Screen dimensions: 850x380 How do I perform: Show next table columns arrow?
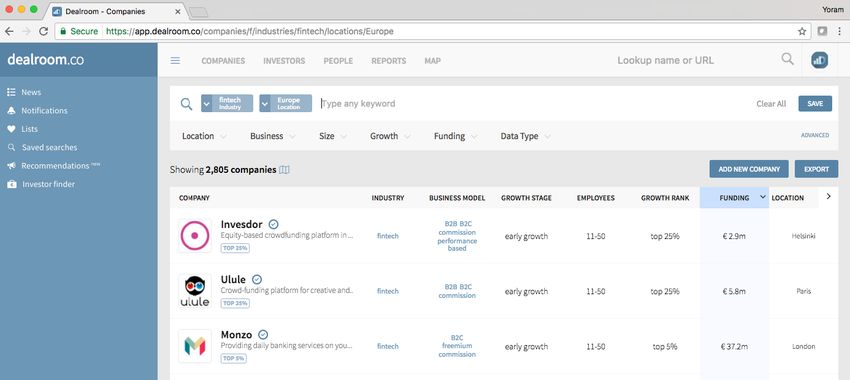[x=828, y=197]
